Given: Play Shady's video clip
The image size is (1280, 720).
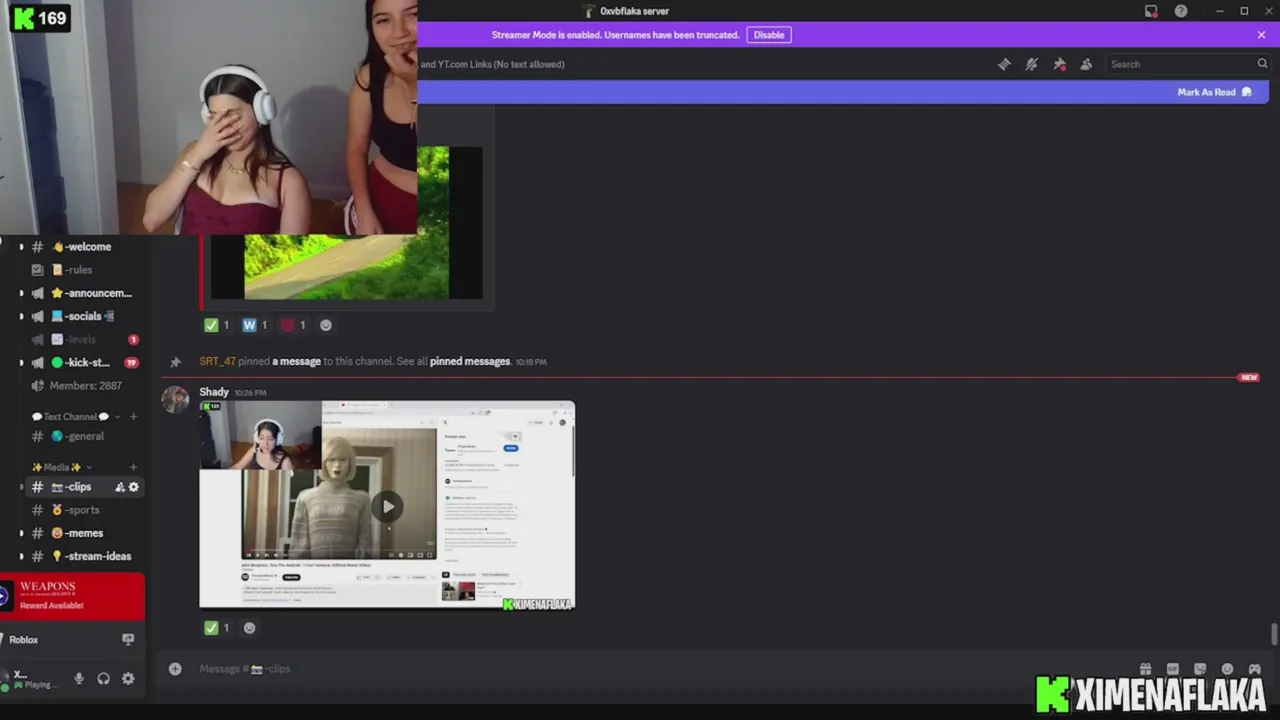Looking at the screenshot, I should (x=388, y=506).
